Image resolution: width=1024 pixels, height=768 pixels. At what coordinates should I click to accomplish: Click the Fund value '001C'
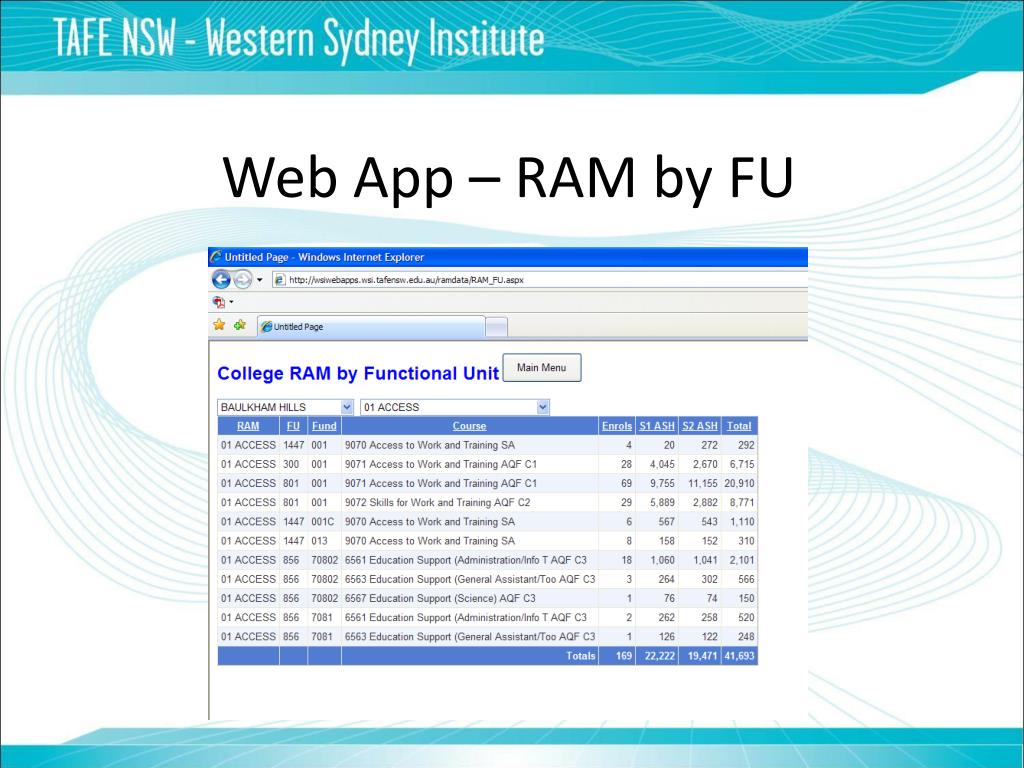(323, 522)
